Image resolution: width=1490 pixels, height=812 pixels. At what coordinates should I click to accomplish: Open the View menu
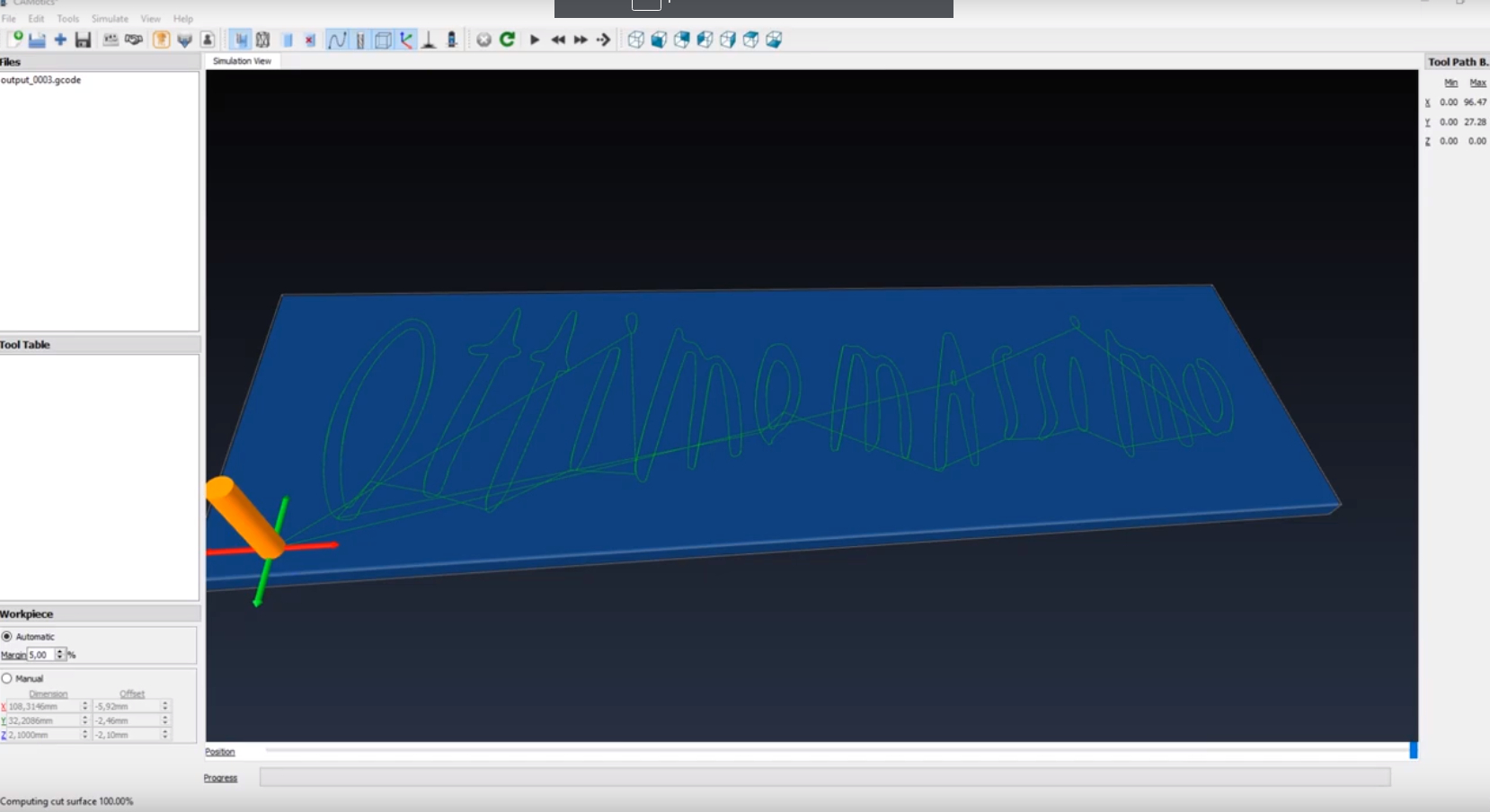pos(151,19)
